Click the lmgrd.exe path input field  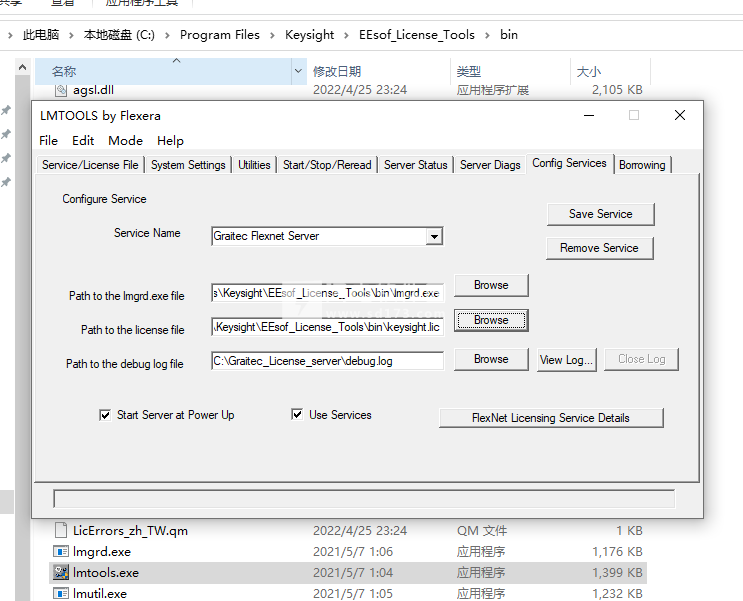pyautogui.click(x=327, y=293)
